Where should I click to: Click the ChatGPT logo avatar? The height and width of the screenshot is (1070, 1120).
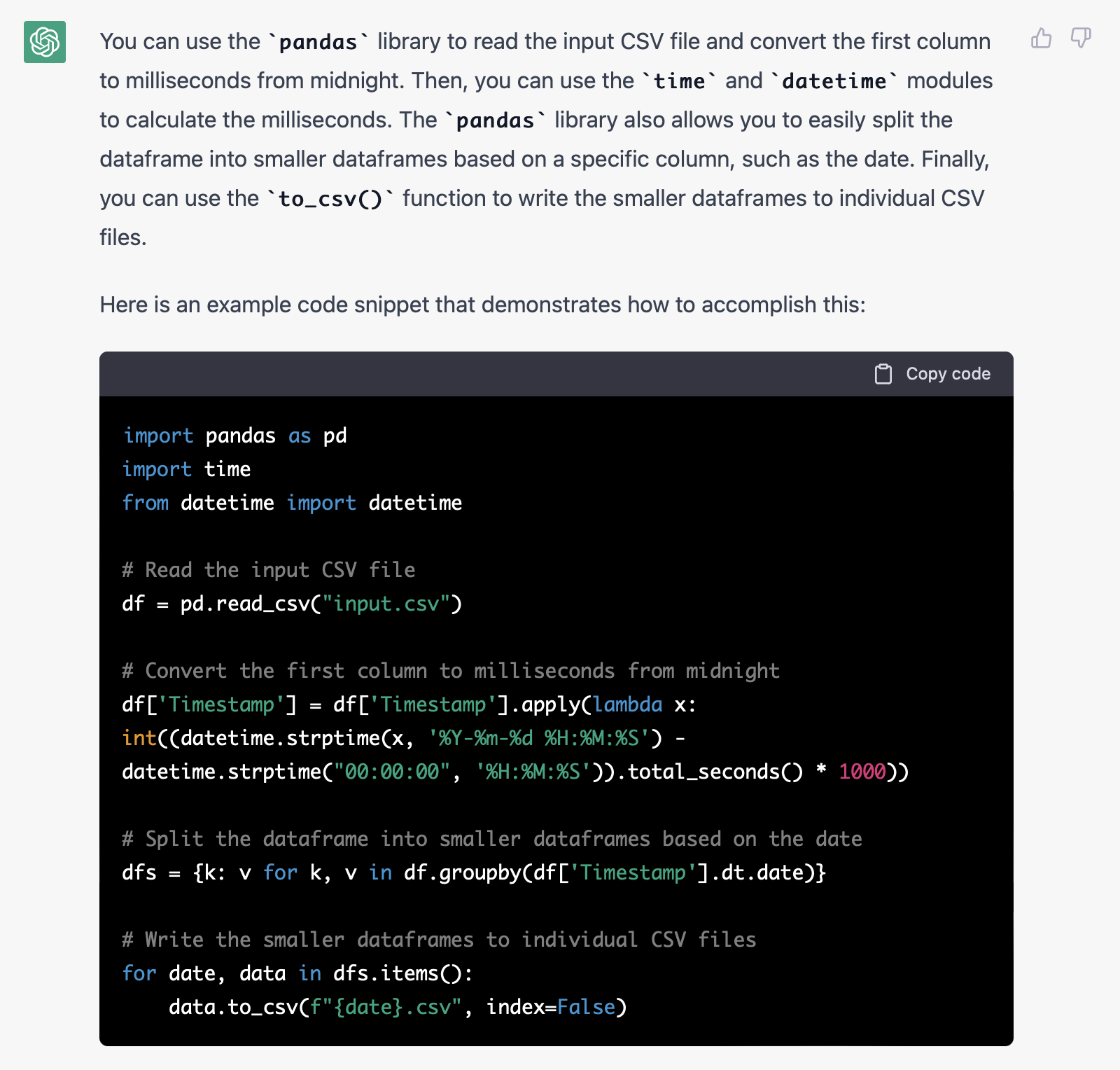pyautogui.click(x=45, y=42)
